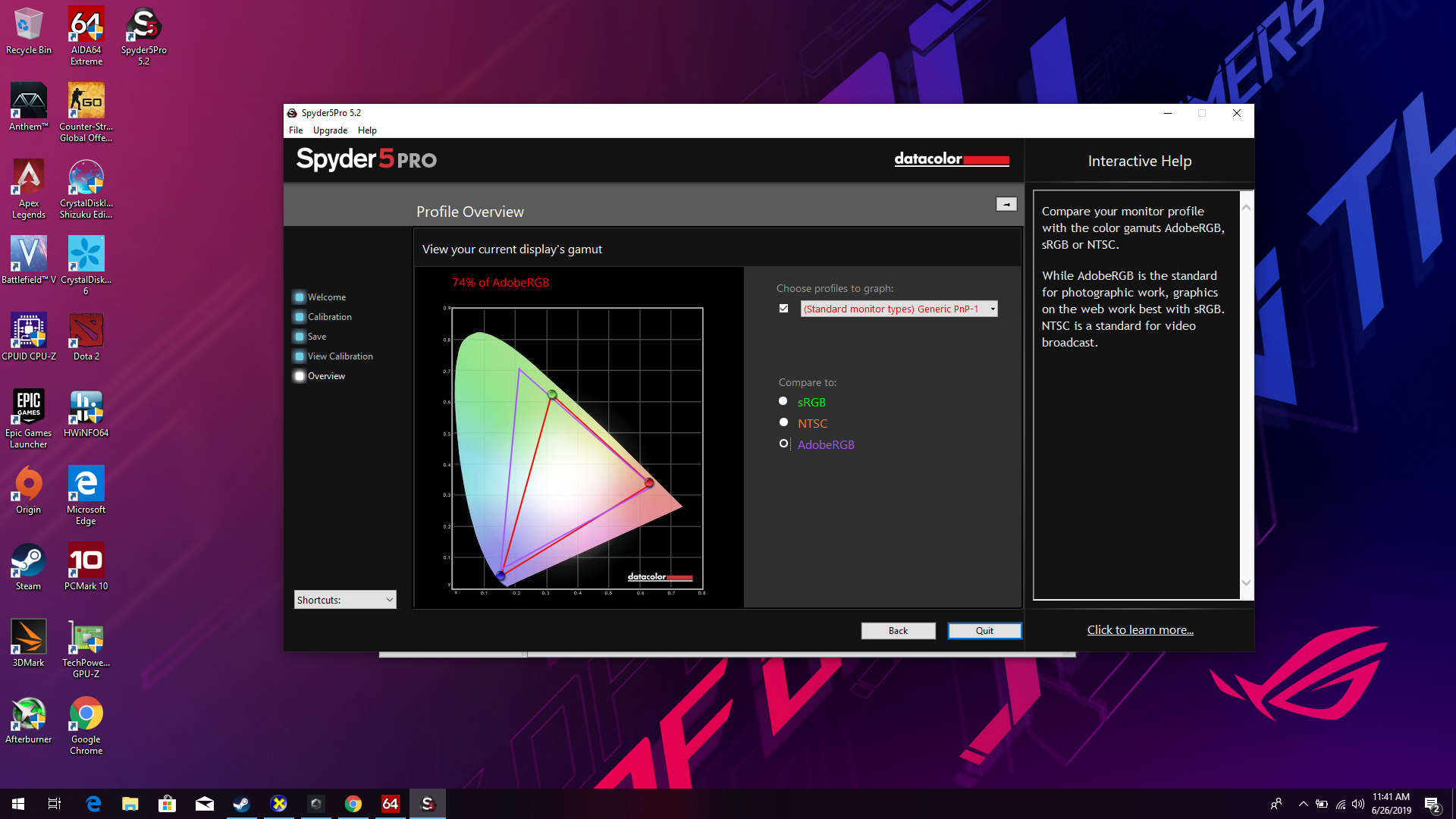Click the Quit button

(x=984, y=631)
